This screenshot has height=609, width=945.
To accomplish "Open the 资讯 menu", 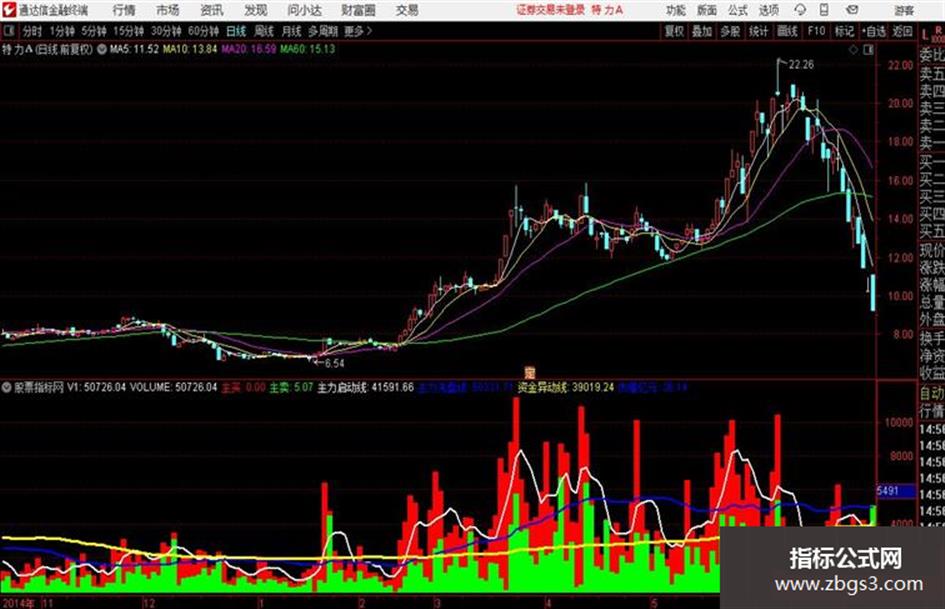I will 212,10.
